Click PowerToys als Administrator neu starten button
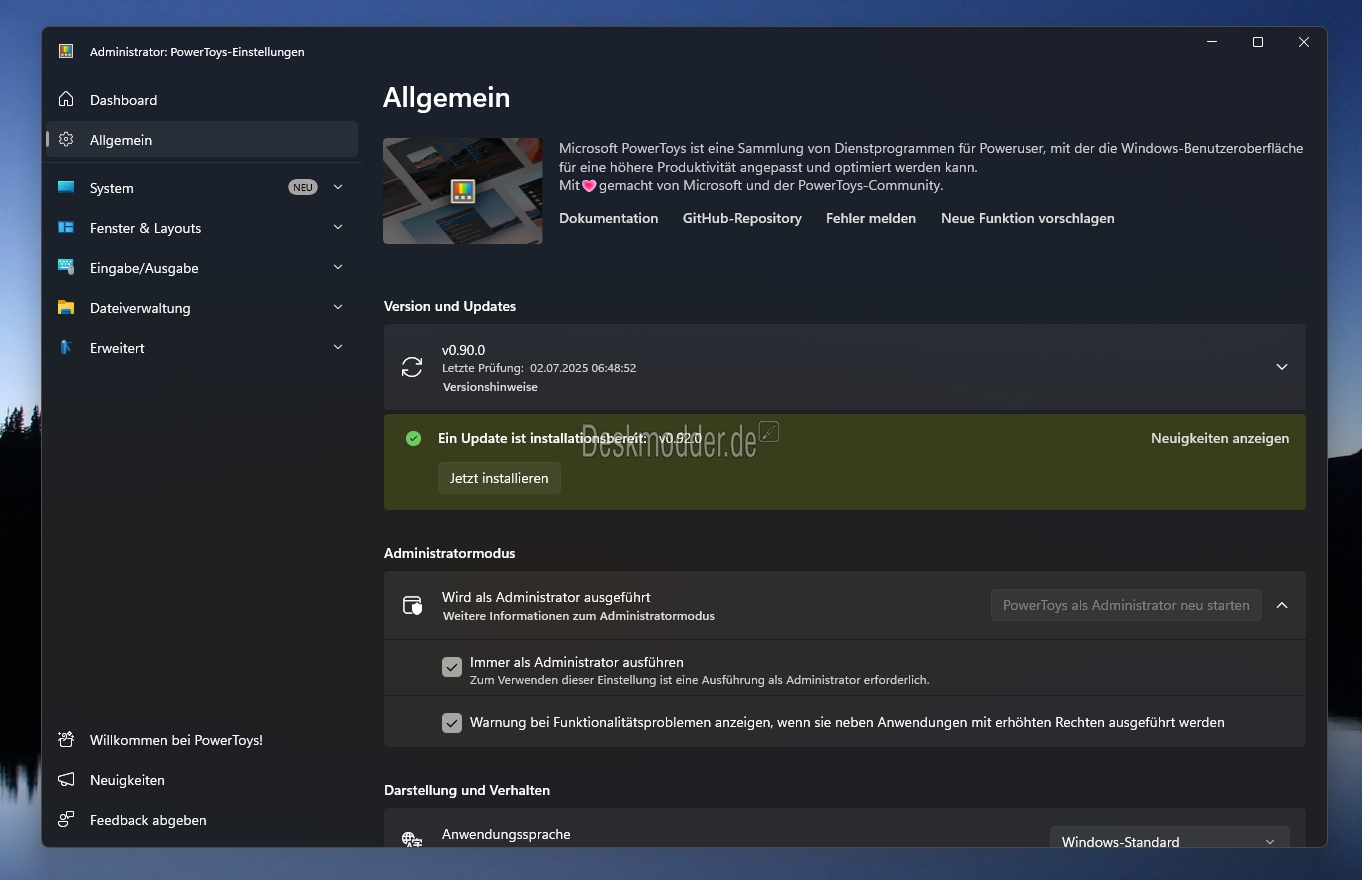The height and width of the screenshot is (880, 1362). [x=1126, y=605]
